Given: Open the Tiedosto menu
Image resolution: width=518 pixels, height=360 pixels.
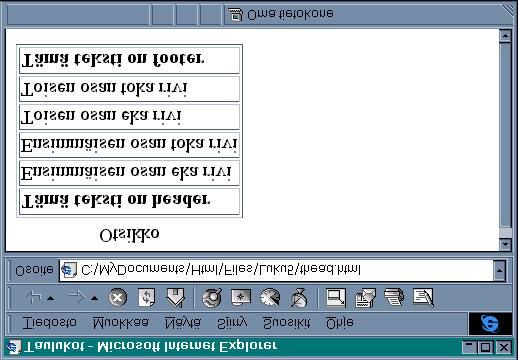Looking at the screenshot, I should [x=49, y=323].
